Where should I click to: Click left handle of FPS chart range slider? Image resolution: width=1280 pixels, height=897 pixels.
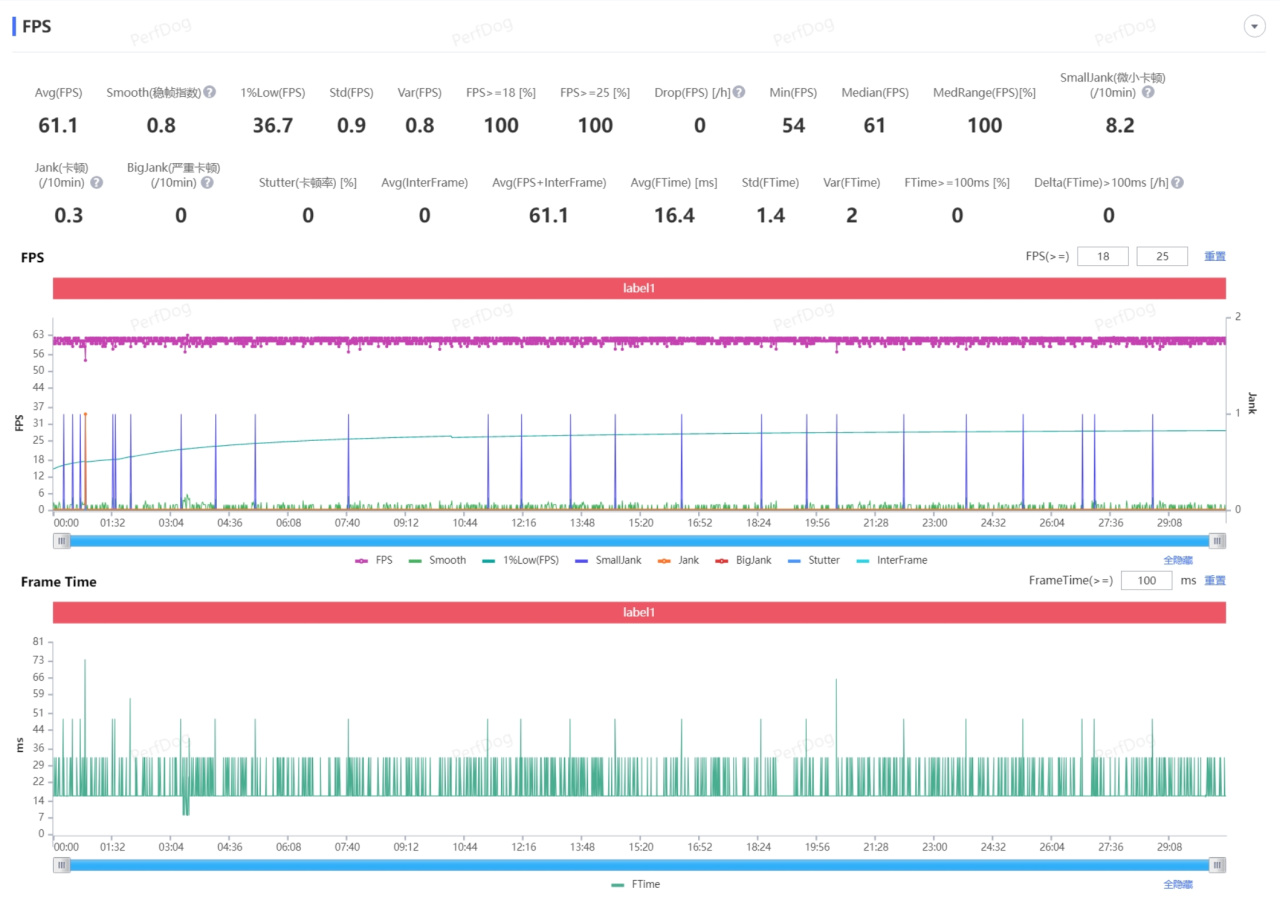coord(62,541)
